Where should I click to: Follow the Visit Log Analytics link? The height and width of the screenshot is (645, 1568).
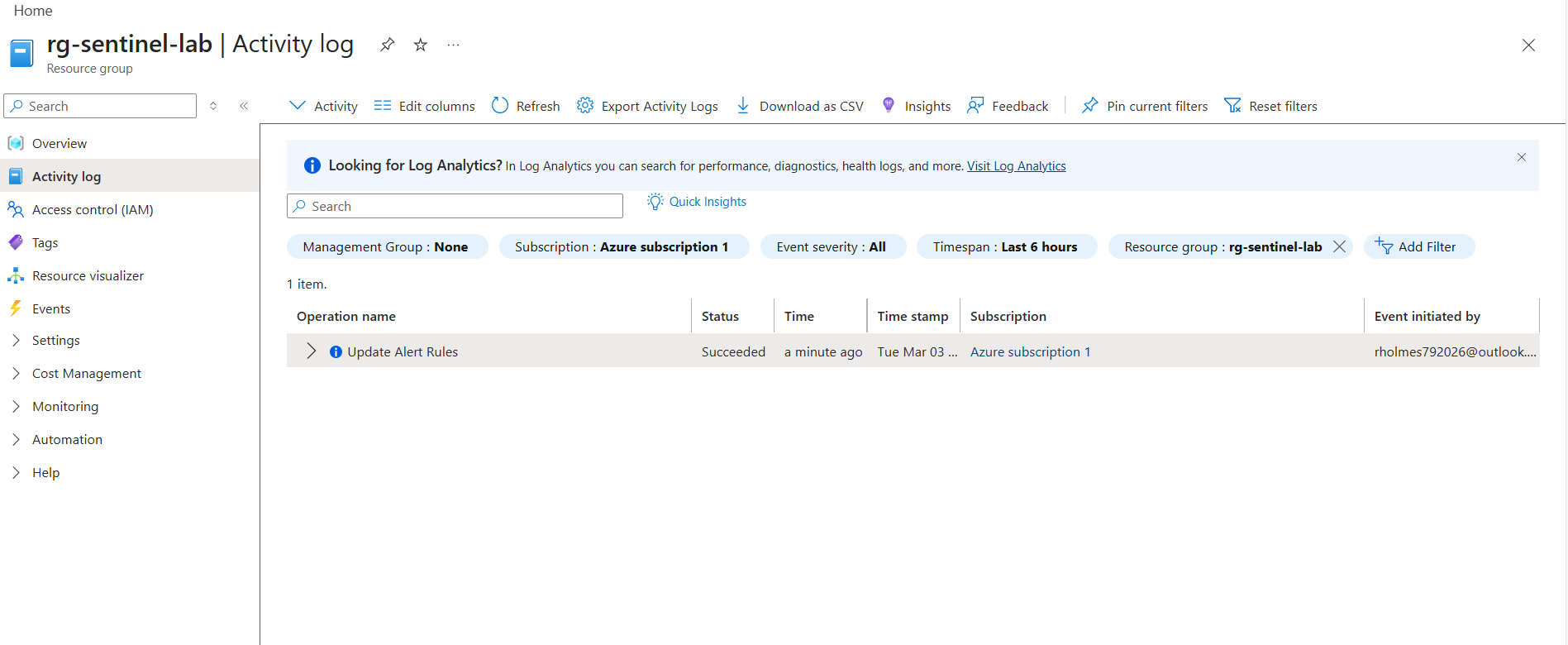(1017, 166)
